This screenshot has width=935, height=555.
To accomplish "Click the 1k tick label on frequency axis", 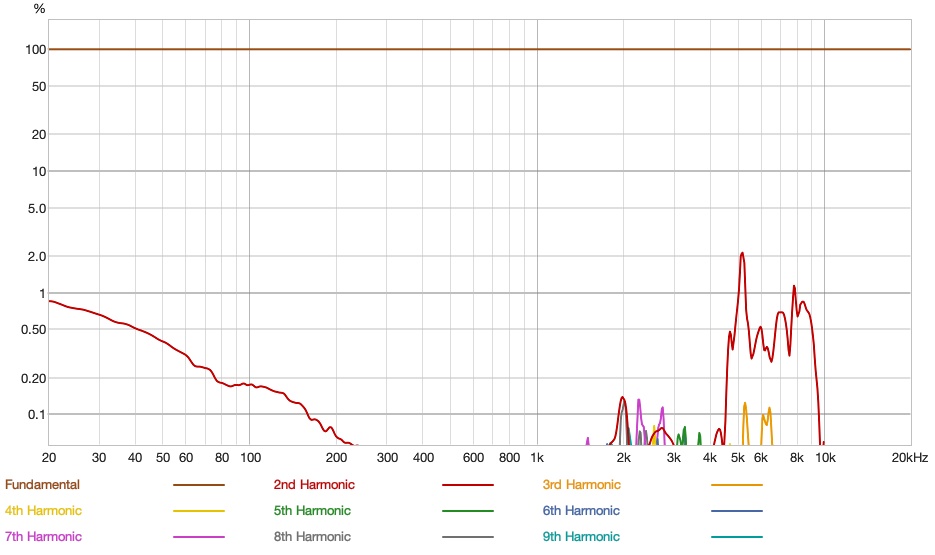I will pyautogui.click(x=537, y=458).
